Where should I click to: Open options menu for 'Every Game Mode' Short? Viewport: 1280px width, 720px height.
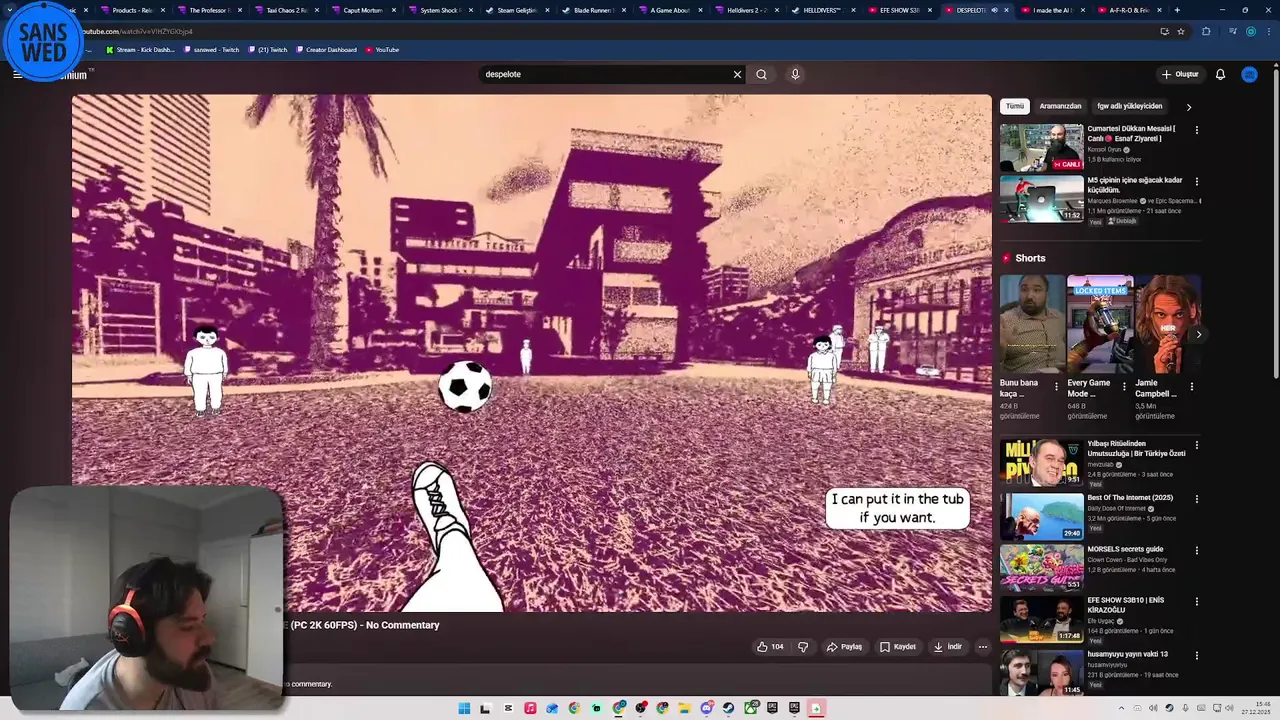point(1124,386)
